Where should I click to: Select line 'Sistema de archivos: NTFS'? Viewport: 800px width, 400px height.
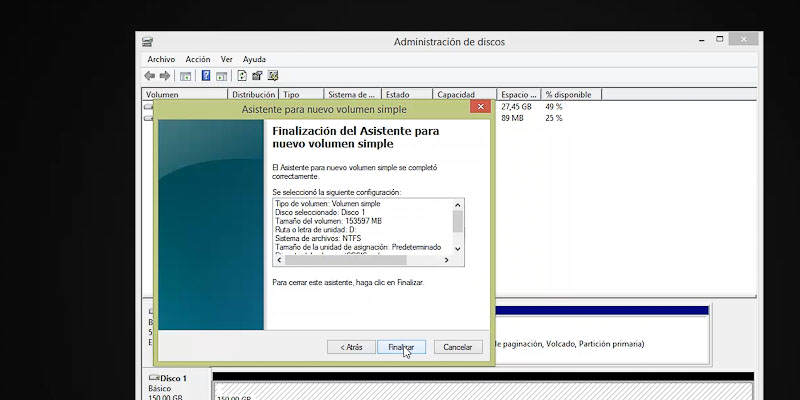[318, 238]
